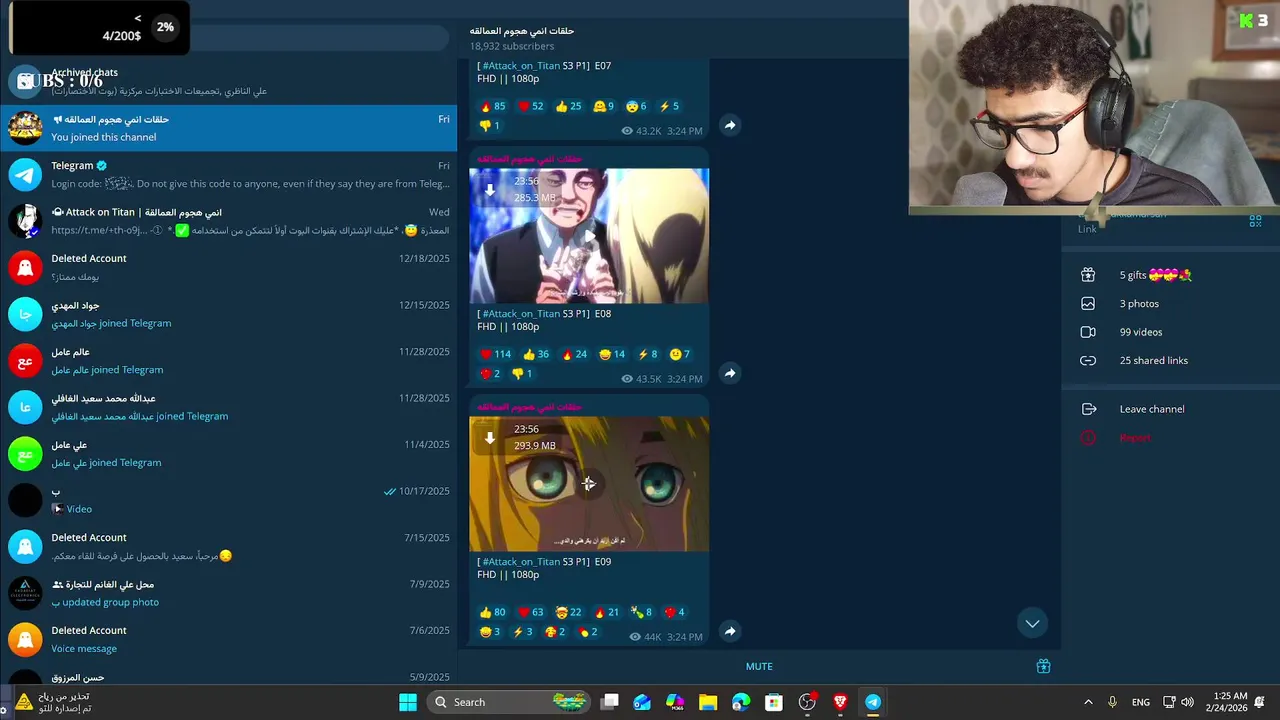Image resolution: width=1280 pixels, height=720 pixels.
Task: Switch to Brave browser on the taskbar
Action: (840, 702)
